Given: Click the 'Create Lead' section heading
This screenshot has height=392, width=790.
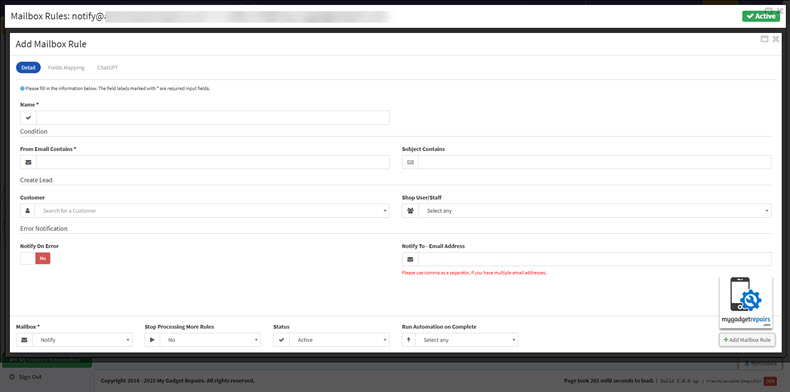Looking at the screenshot, I should tap(36, 180).
